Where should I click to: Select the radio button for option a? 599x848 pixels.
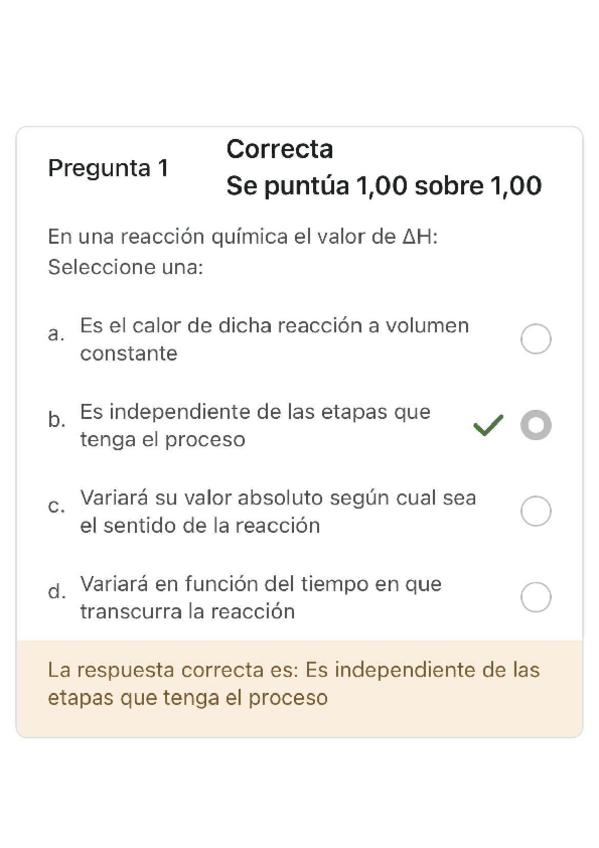tap(536, 339)
